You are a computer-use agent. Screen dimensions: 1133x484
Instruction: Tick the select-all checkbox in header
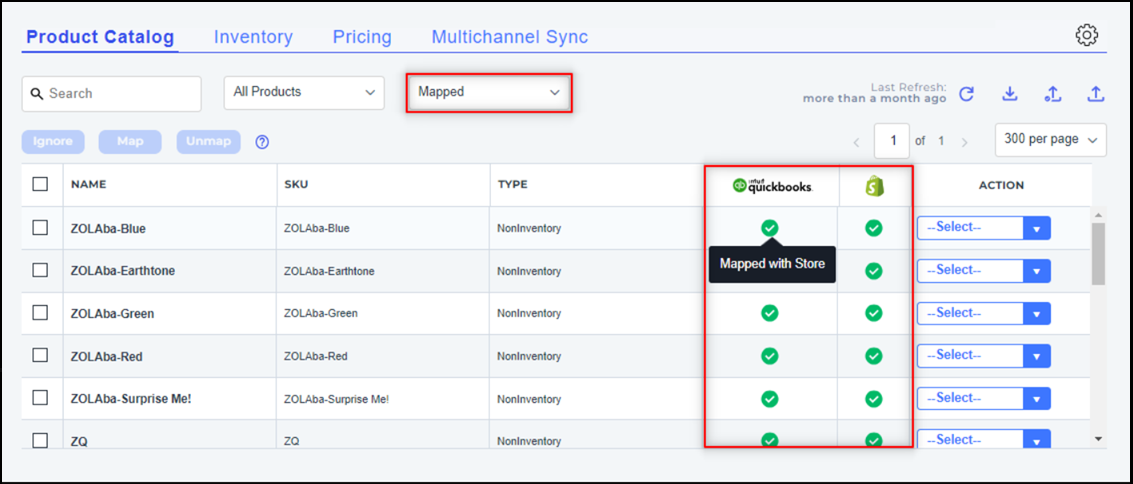coord(40,184)
